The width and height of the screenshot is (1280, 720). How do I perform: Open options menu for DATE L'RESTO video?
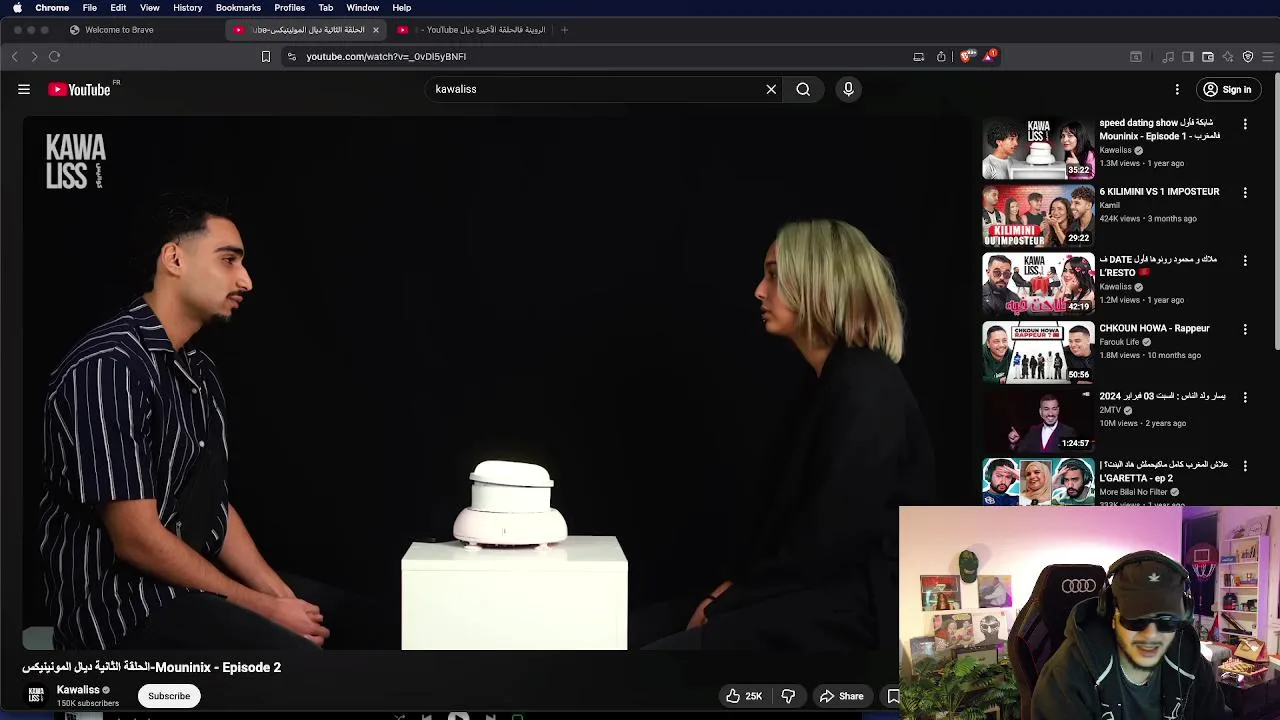click(x=1245, y=260)
